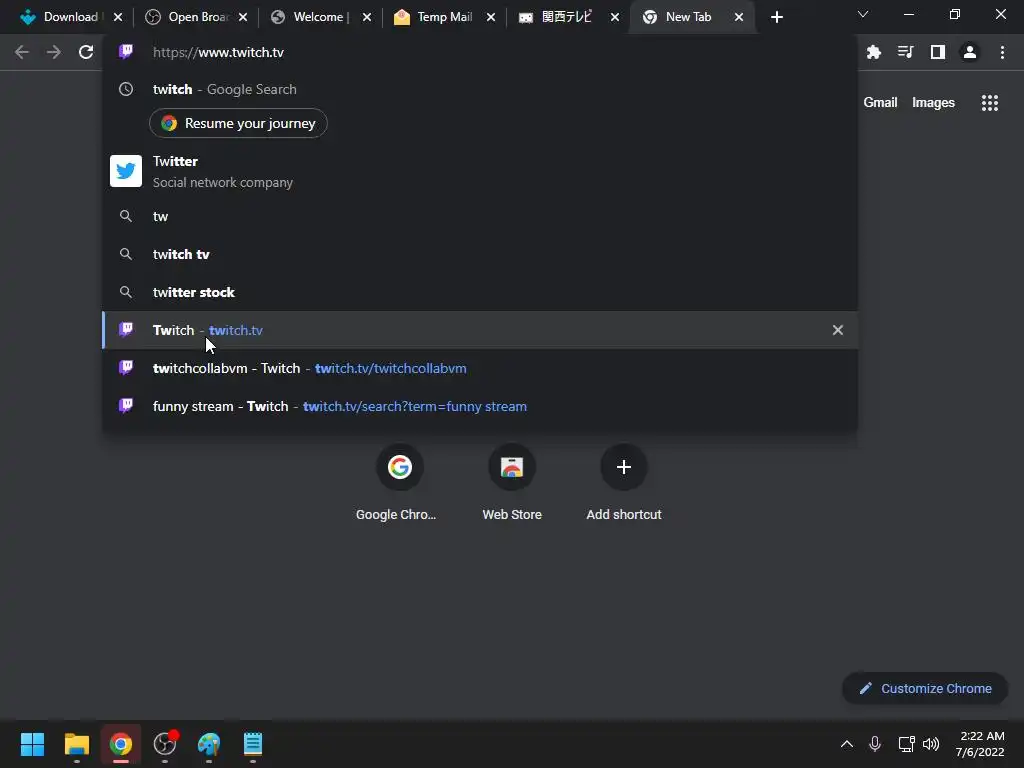Show hidden system tray icons
The width and height of the screenshot is (1024, 768).
point(846,744)
